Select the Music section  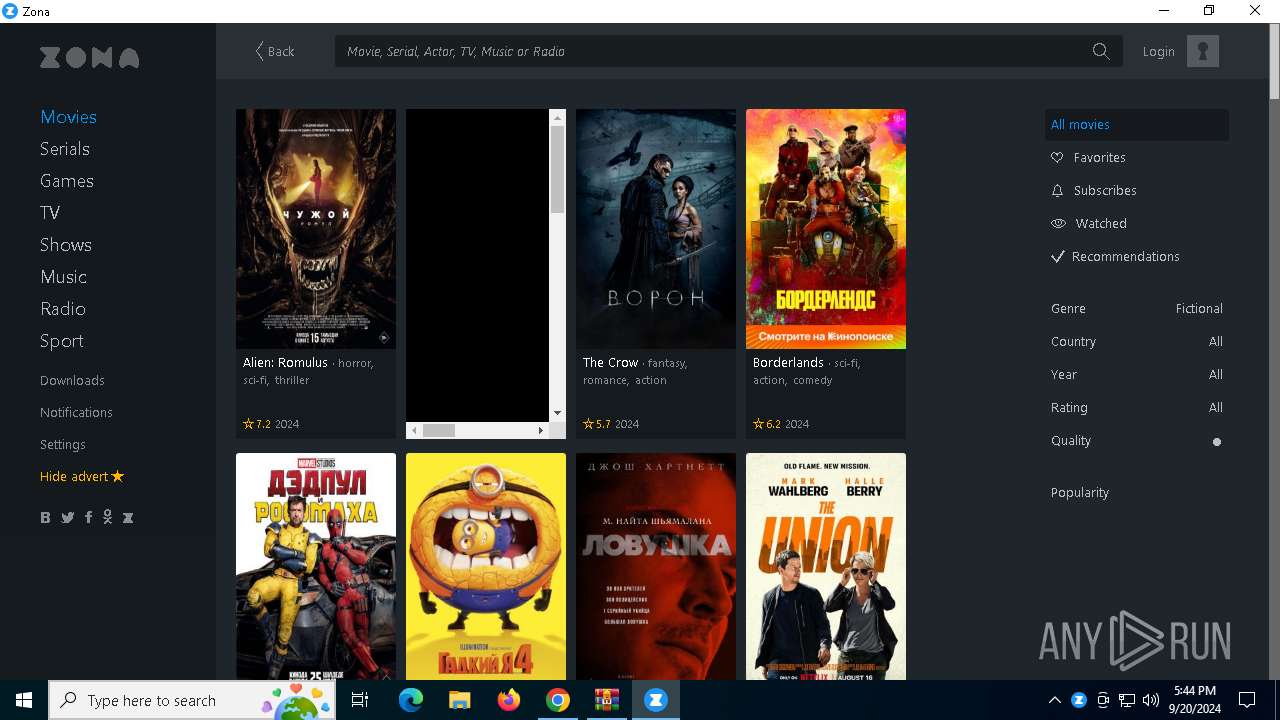63,277
